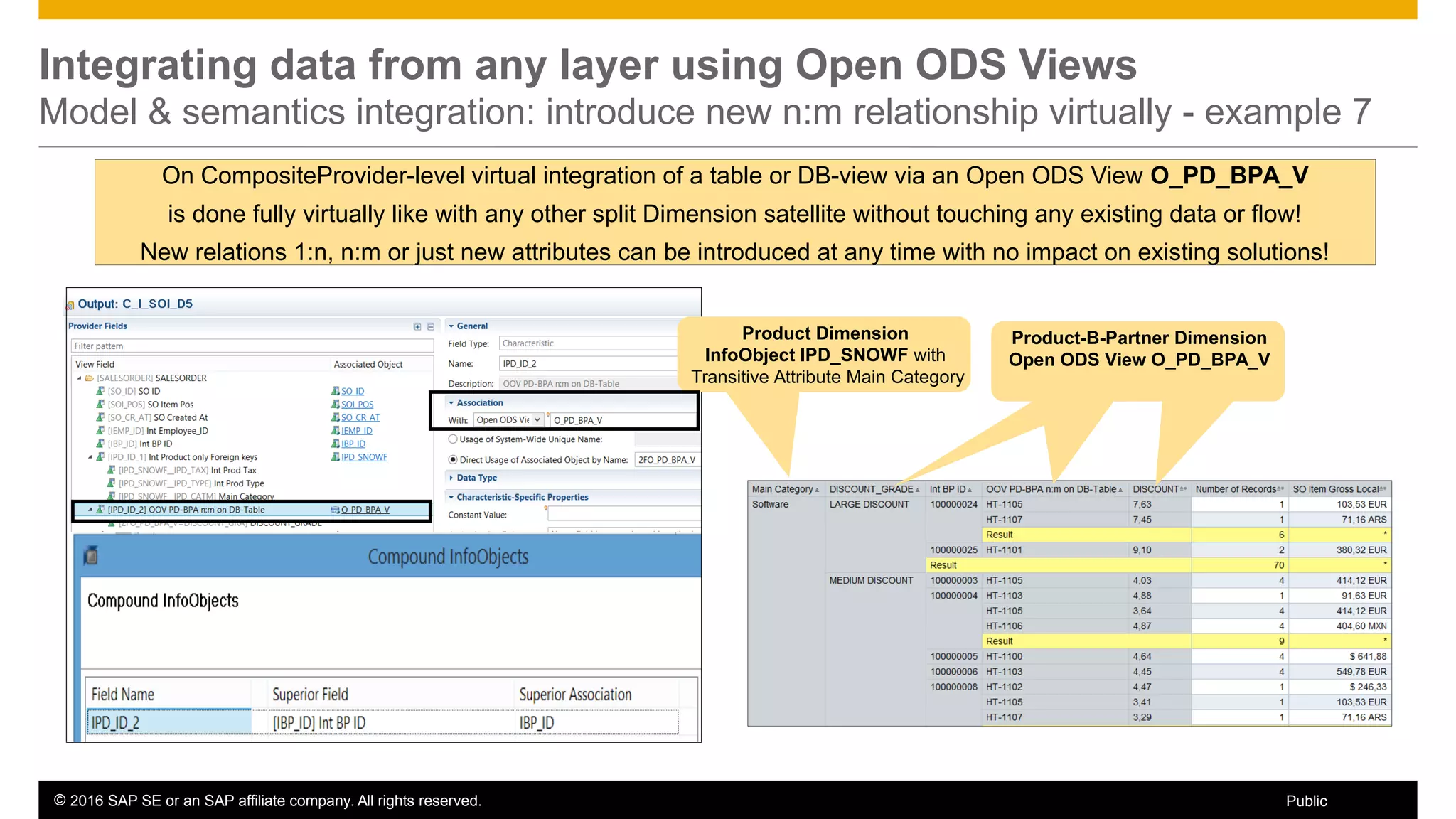
Task: Click the InfoObject icon before SOI_POS link
Action: click(x=336, y=405)
